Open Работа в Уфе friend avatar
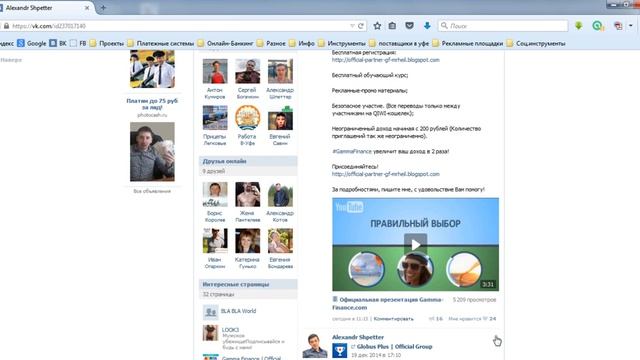This screenshot has height=360, width=640. coord(247,118)
